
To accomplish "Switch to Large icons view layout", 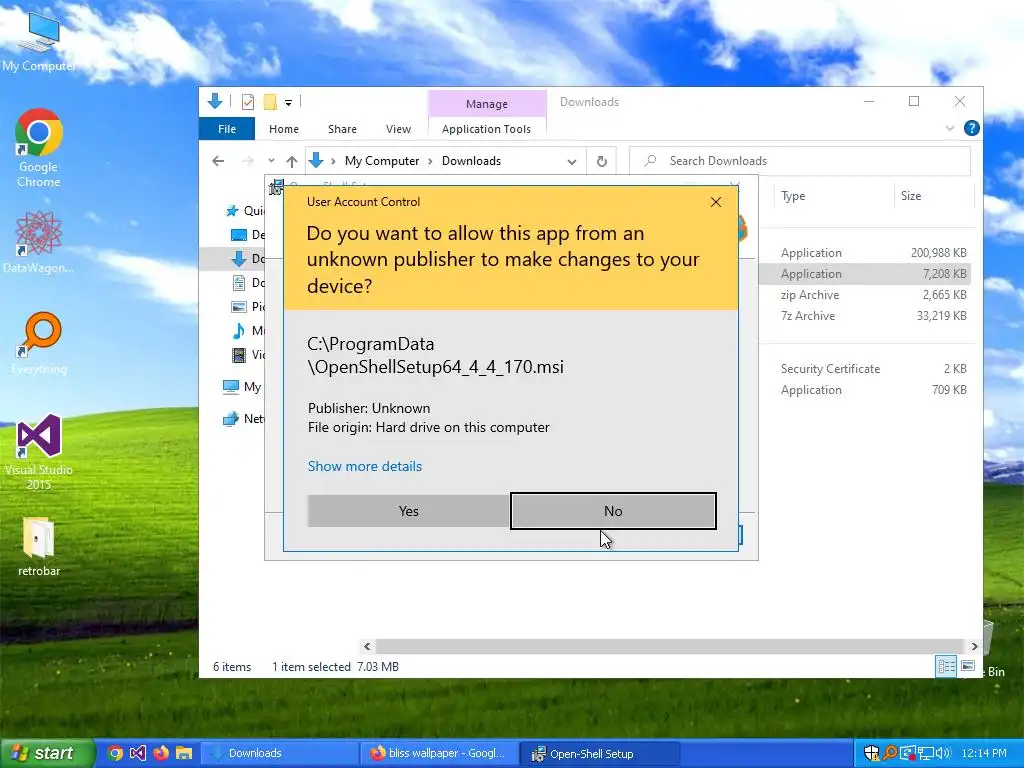I will tap(968, 666).
